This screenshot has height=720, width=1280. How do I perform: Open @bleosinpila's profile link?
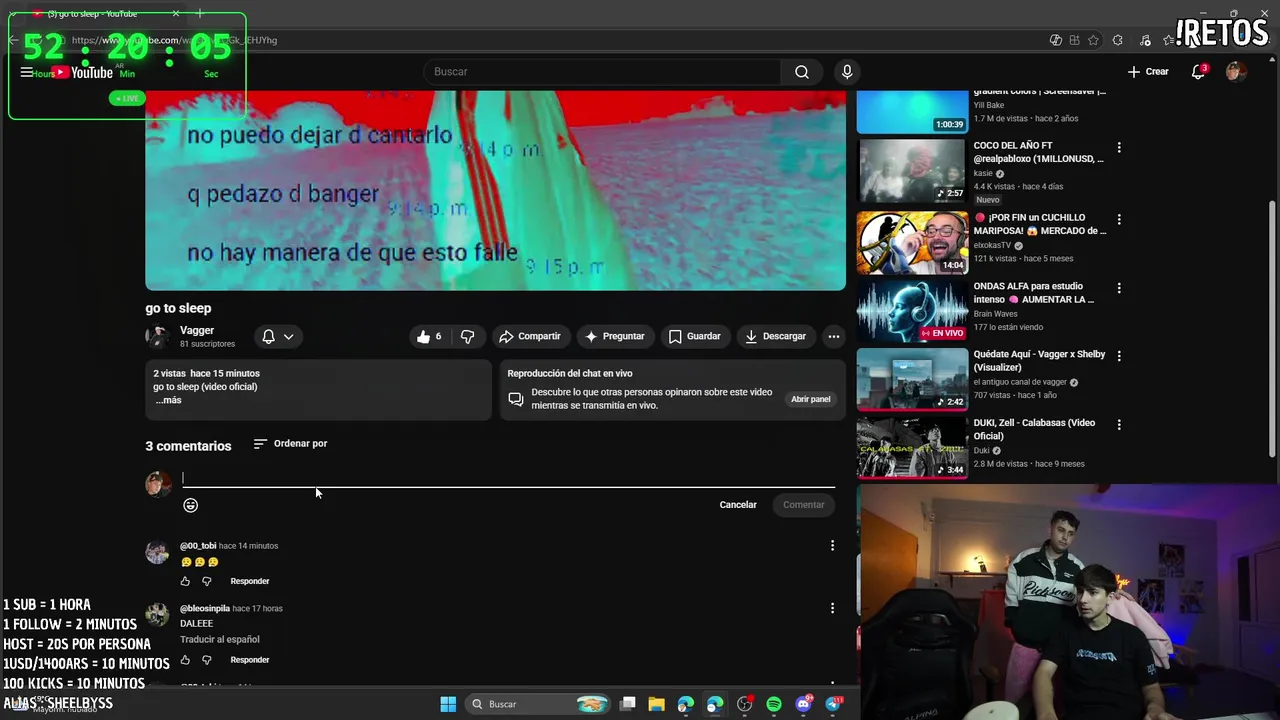coord(205,608)
